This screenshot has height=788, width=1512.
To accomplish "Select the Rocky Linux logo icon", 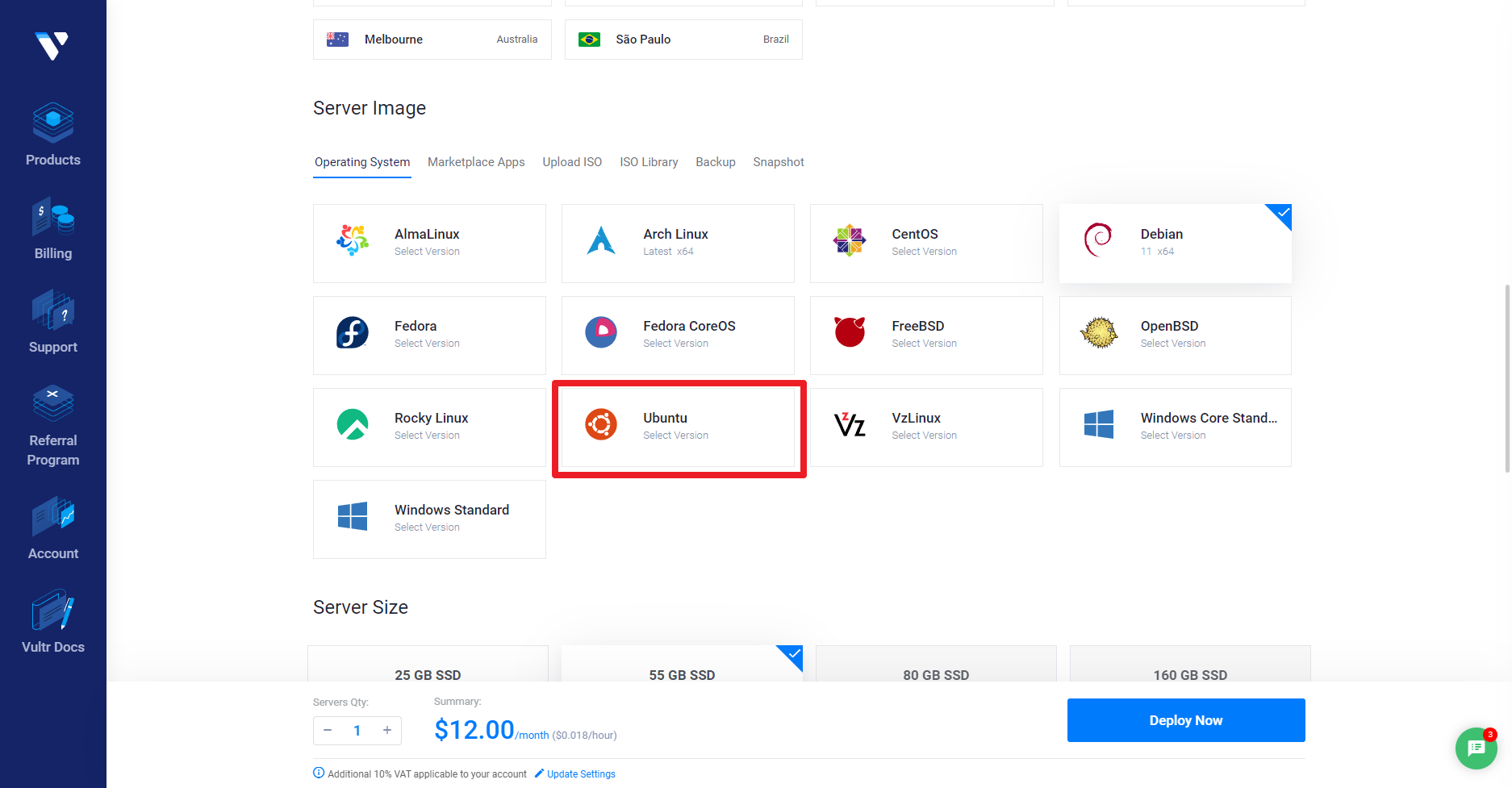I will pos(353,424).
